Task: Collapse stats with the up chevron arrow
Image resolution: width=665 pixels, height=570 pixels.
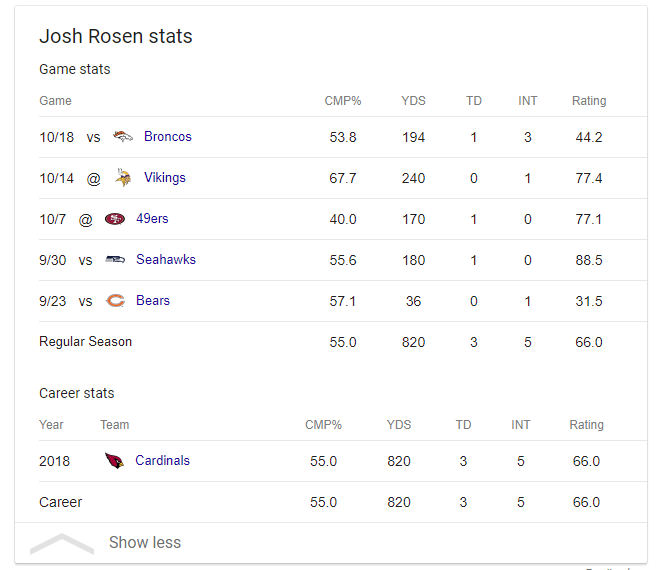Action: pos(62,543)
